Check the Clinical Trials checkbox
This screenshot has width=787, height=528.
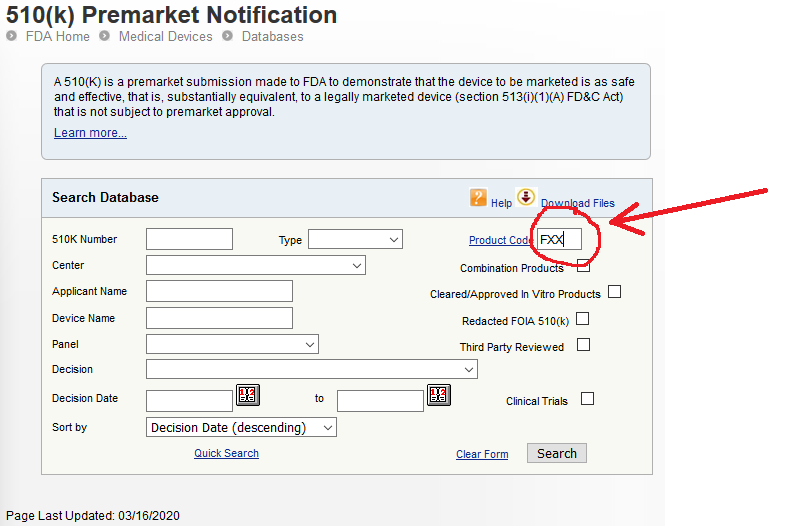587,399
